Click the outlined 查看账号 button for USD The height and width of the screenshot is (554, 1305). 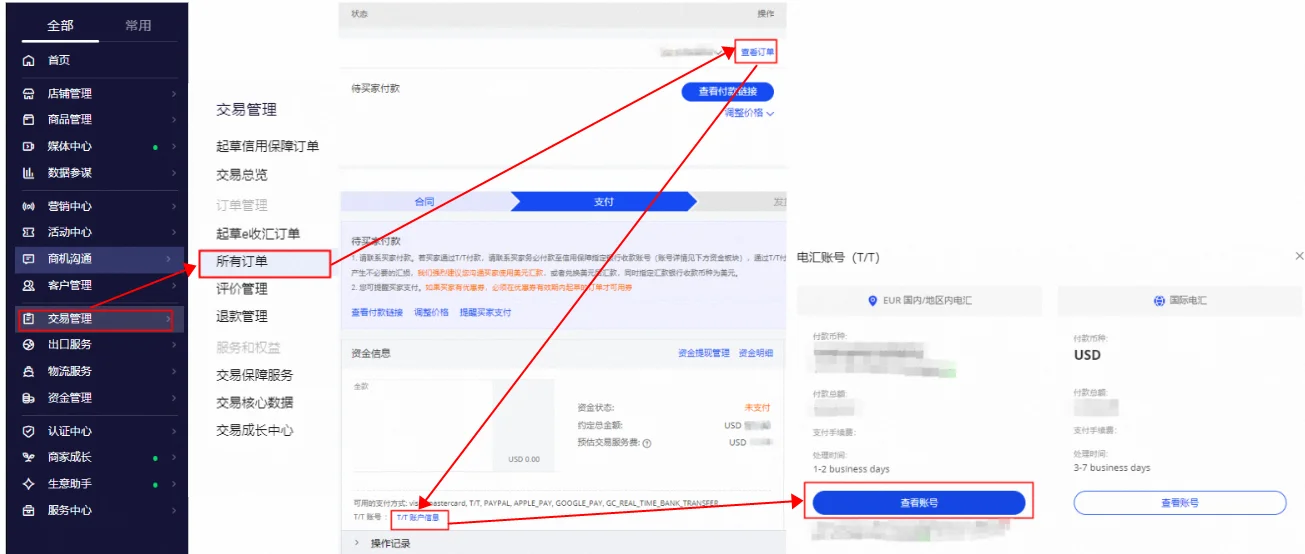[1180, 502]
